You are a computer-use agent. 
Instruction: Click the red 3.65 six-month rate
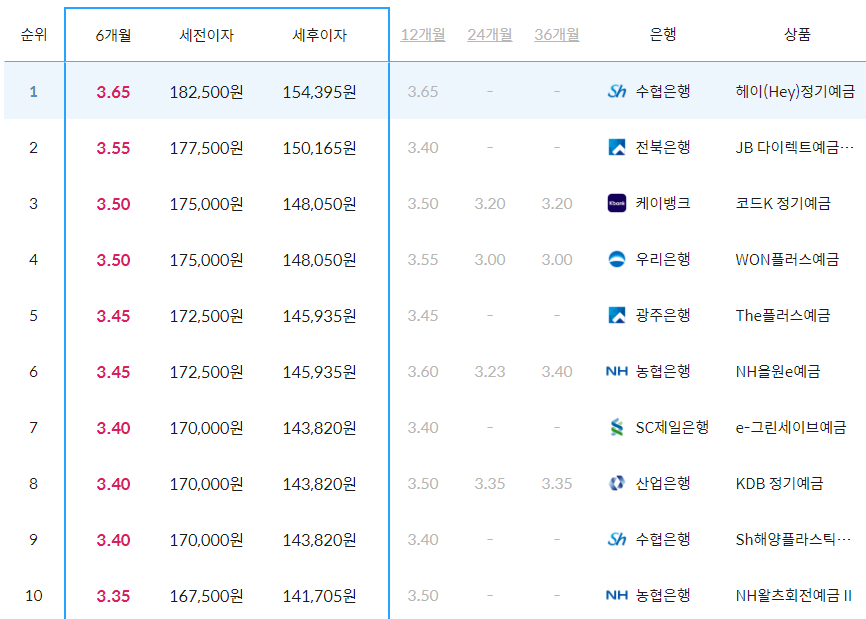[113, 92]
